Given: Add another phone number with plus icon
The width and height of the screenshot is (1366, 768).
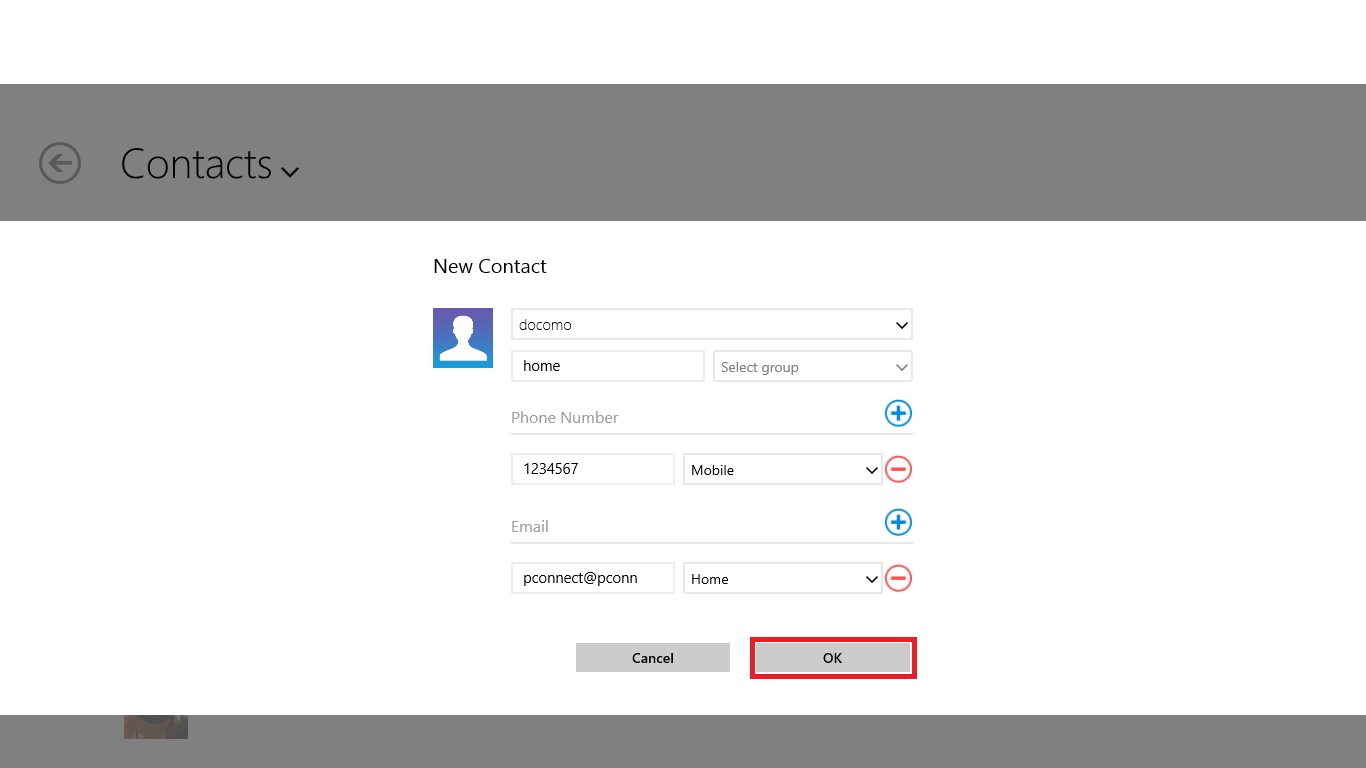Looking at the screenshot, I should coord(898,413).
